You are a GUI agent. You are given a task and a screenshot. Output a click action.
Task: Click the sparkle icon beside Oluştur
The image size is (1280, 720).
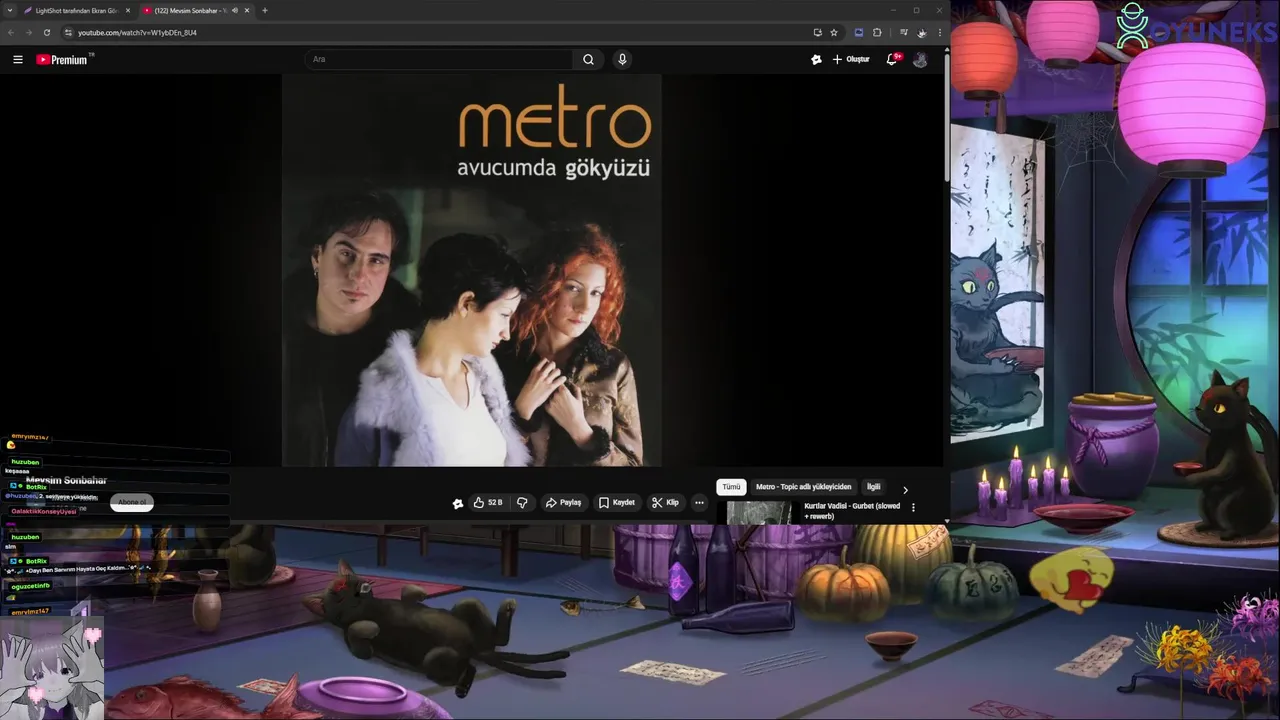pyautogui.click(x=816, y=60)
